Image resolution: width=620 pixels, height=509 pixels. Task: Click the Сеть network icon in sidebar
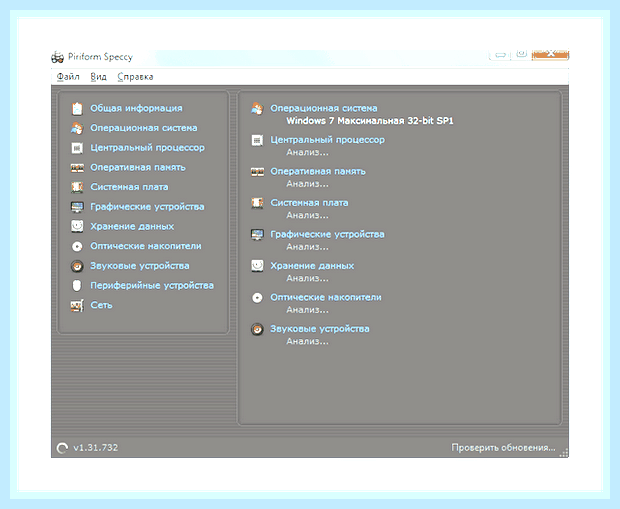point(77,305)
